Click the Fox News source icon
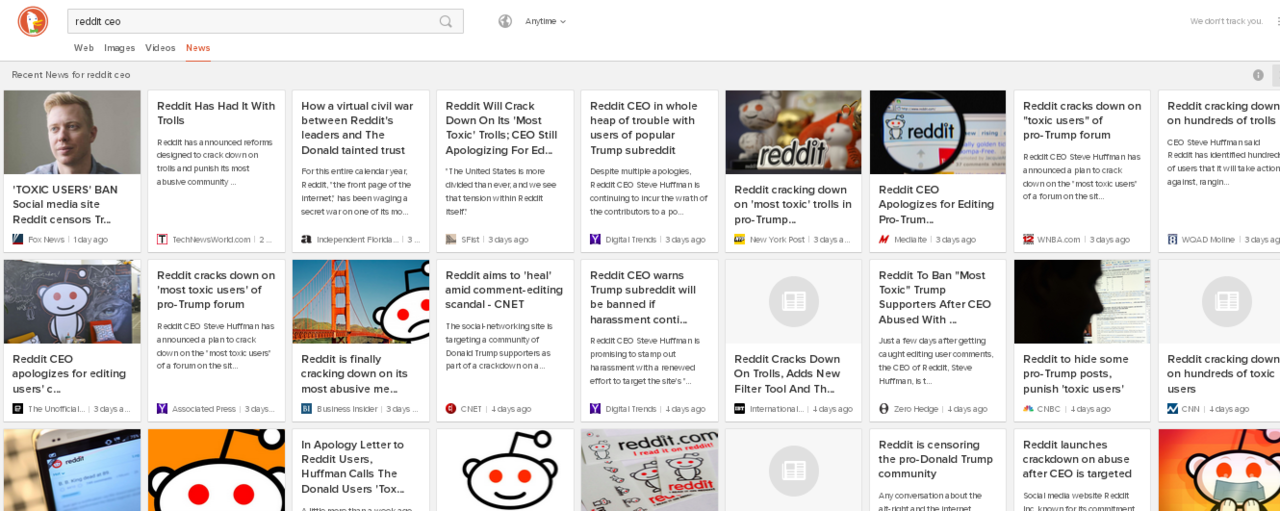 [18, 239]
